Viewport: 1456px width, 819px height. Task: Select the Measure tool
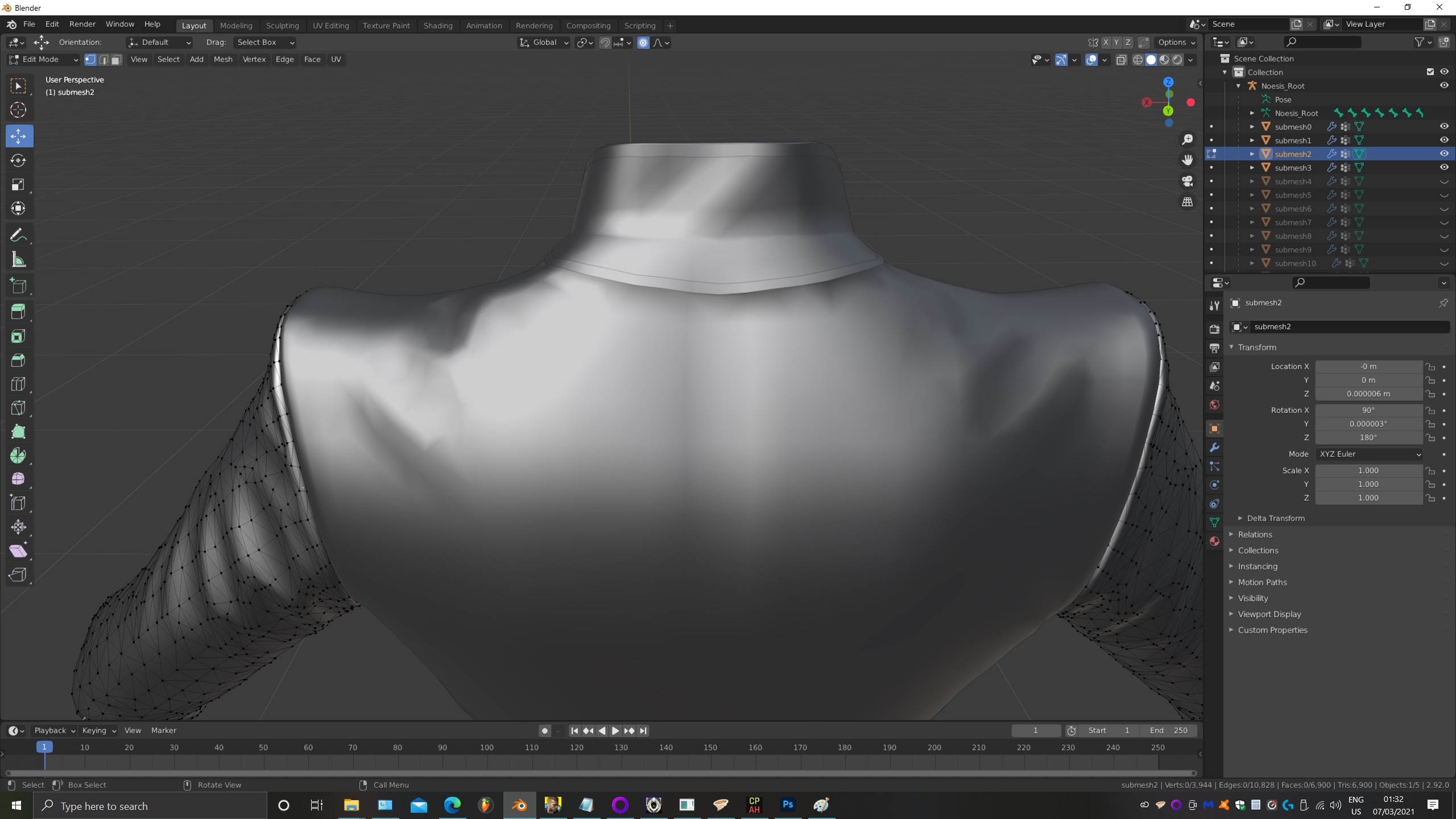[x=18, y=260]
